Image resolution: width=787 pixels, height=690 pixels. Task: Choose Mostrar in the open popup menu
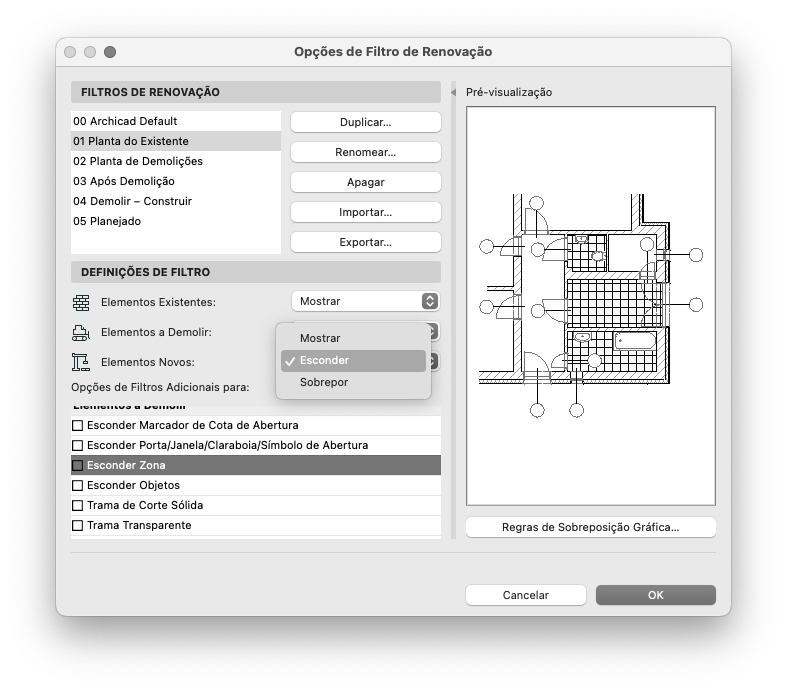353,338
